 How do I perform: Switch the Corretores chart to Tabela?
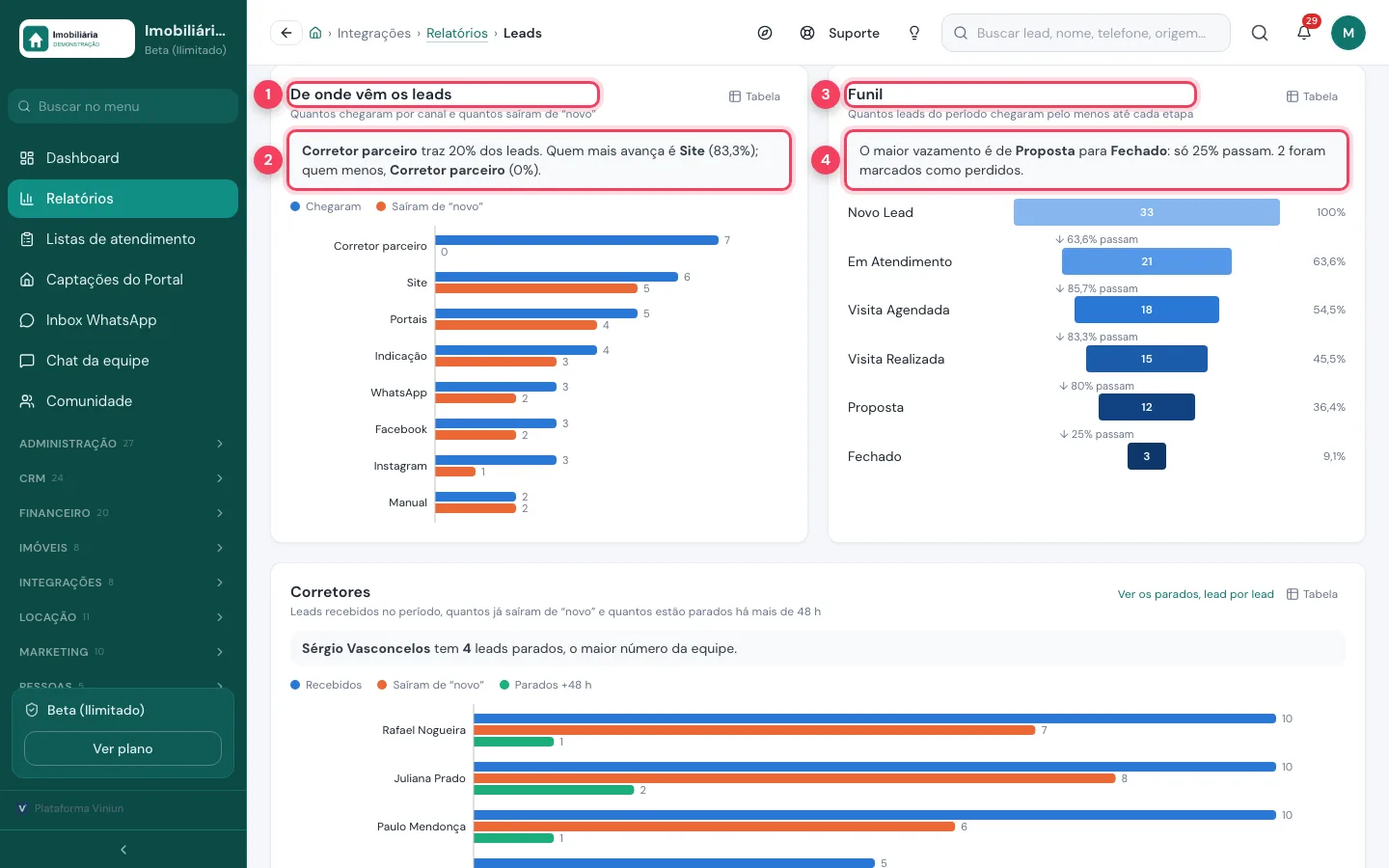[x=1312, y=594]
